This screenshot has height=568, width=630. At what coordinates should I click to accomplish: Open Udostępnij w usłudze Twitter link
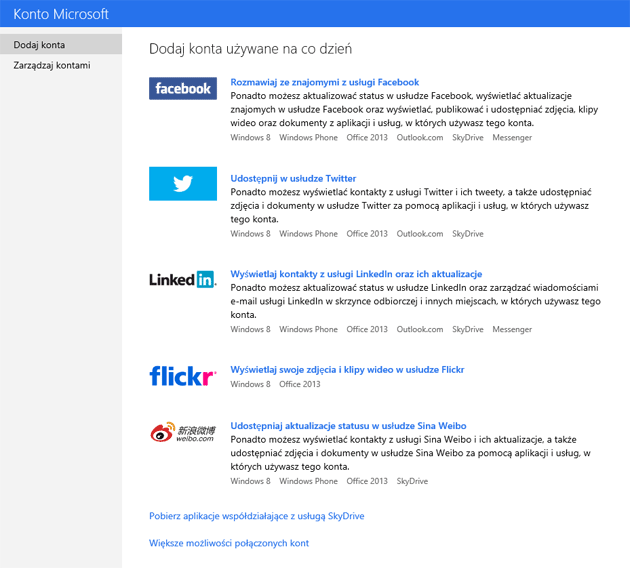point(293,178)
